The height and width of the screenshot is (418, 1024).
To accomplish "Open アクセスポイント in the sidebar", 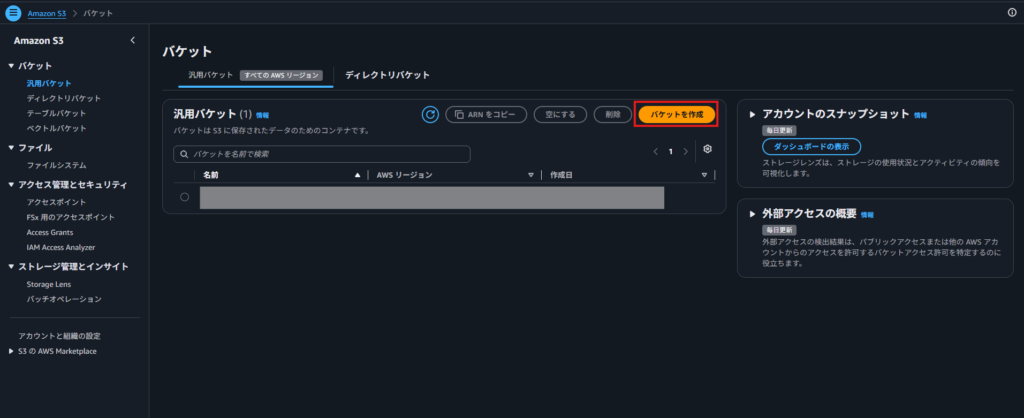I will 56,202.
